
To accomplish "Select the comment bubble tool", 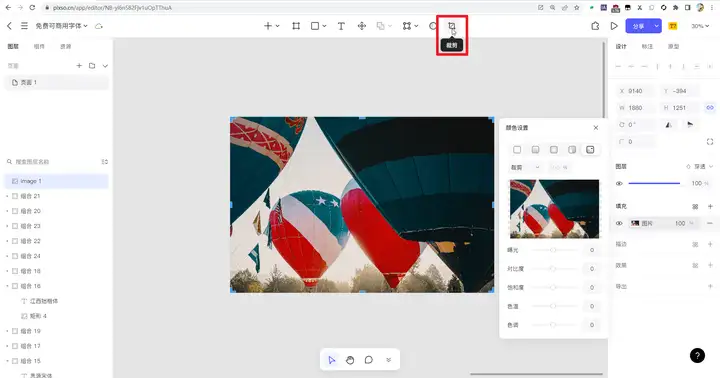I will 369,360.
